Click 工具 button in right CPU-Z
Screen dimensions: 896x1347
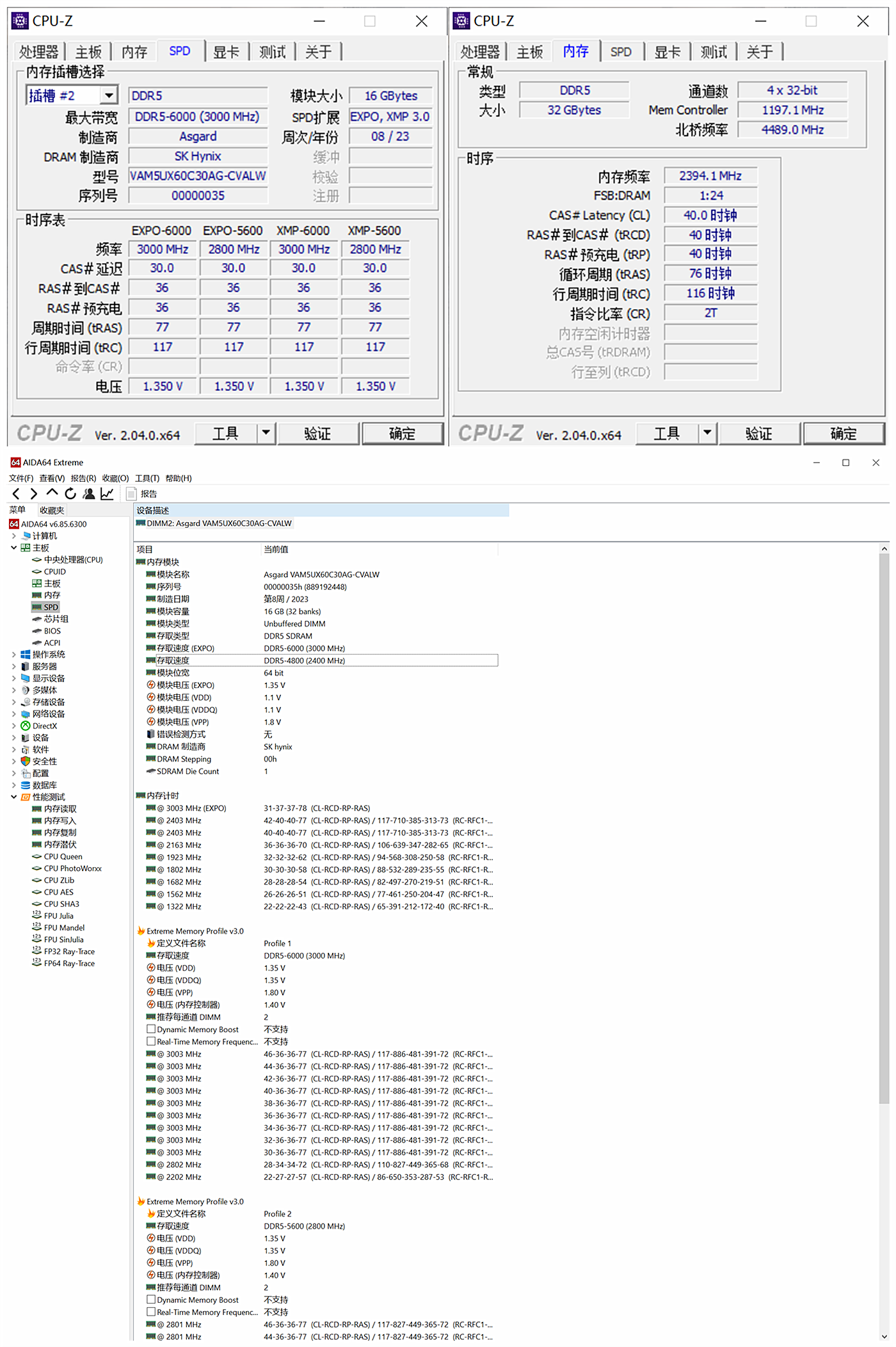pyautogui.click(x=667, y=433)
